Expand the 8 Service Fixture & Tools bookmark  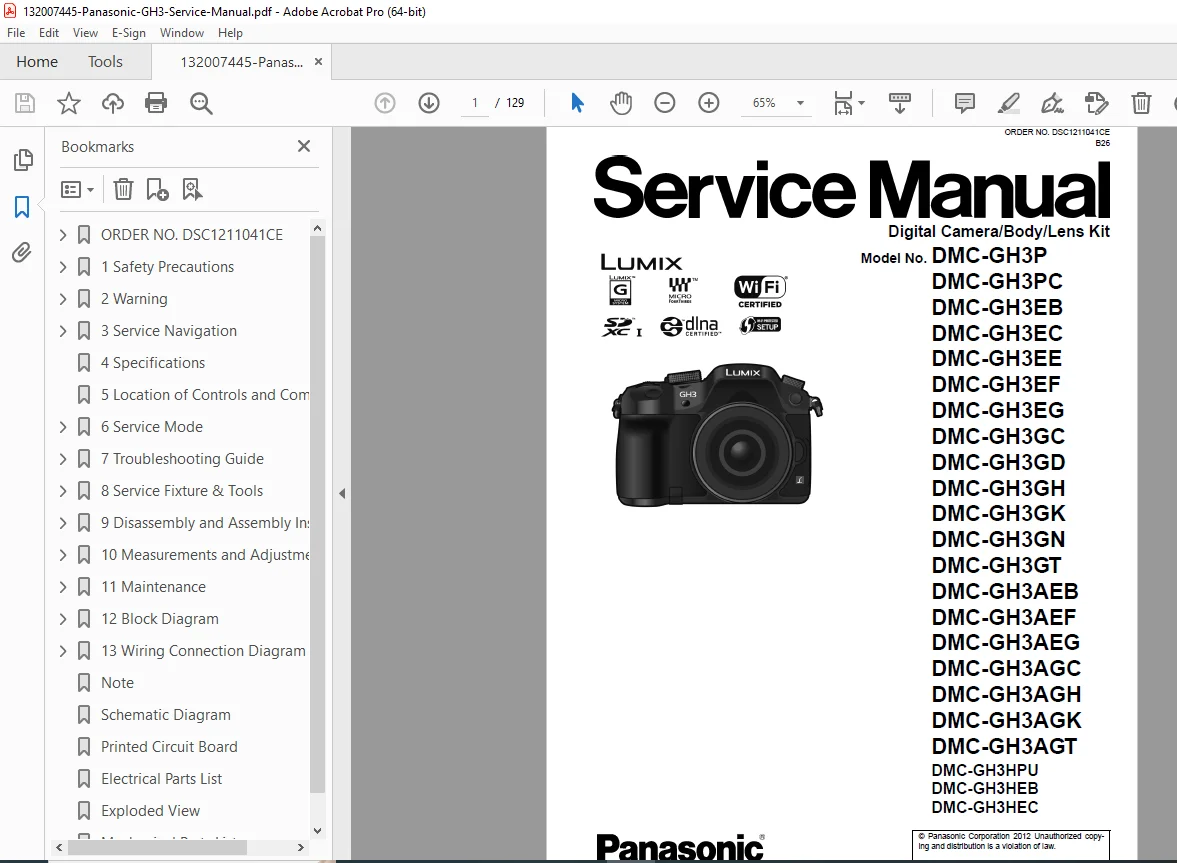[x=63, y=491]
